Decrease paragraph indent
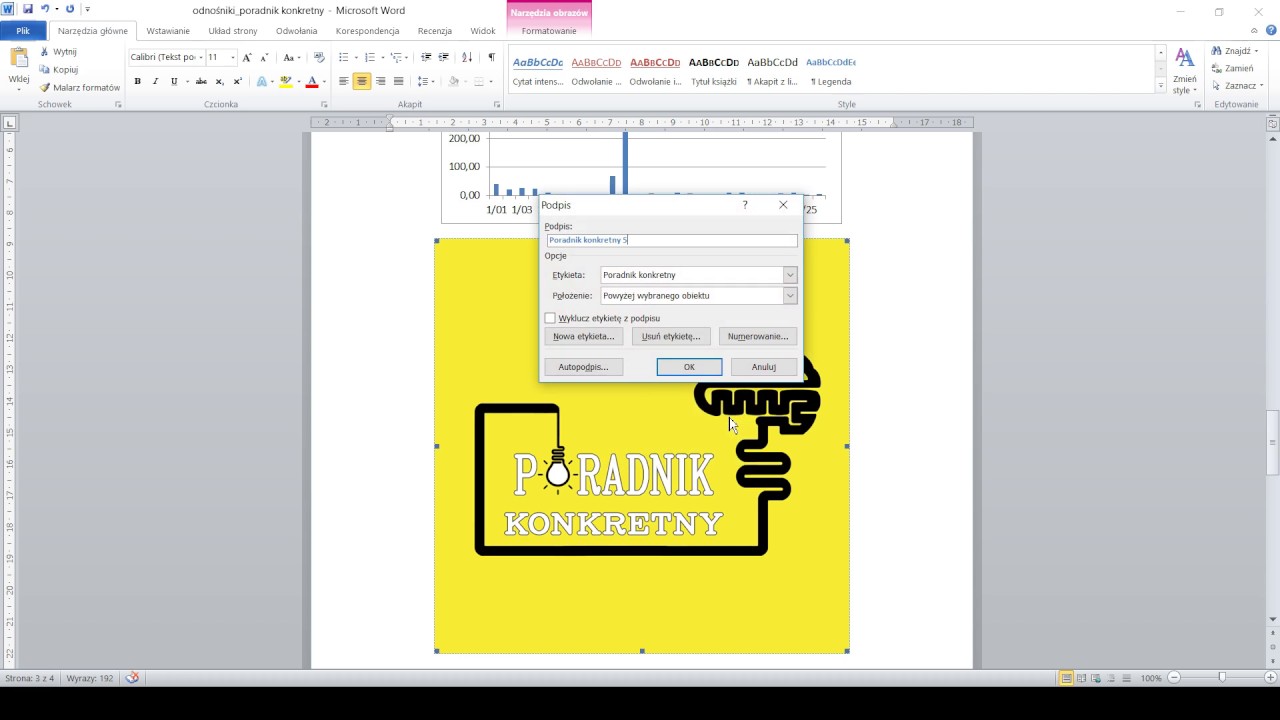This screenshot has width=1280, height=720. pyautogui.click(x=426, y=57)
